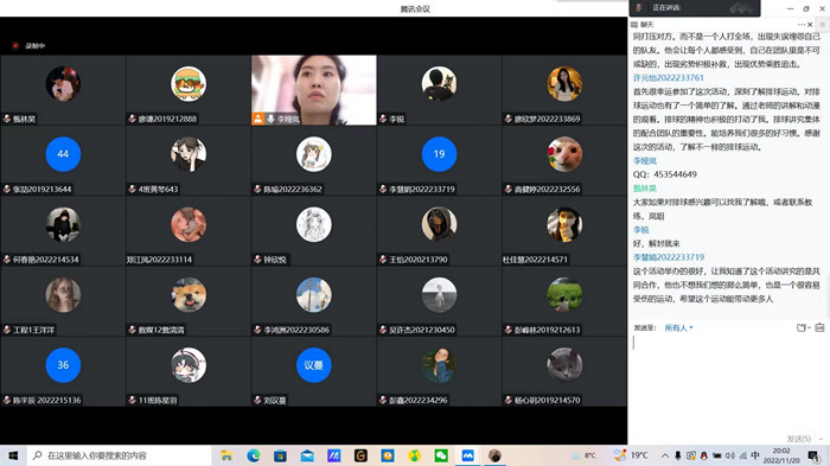The width and height of the screenshot is (830, 466).
Task: Expand the screenshot icon's dropdown arrow
Action: click(807, 327)
